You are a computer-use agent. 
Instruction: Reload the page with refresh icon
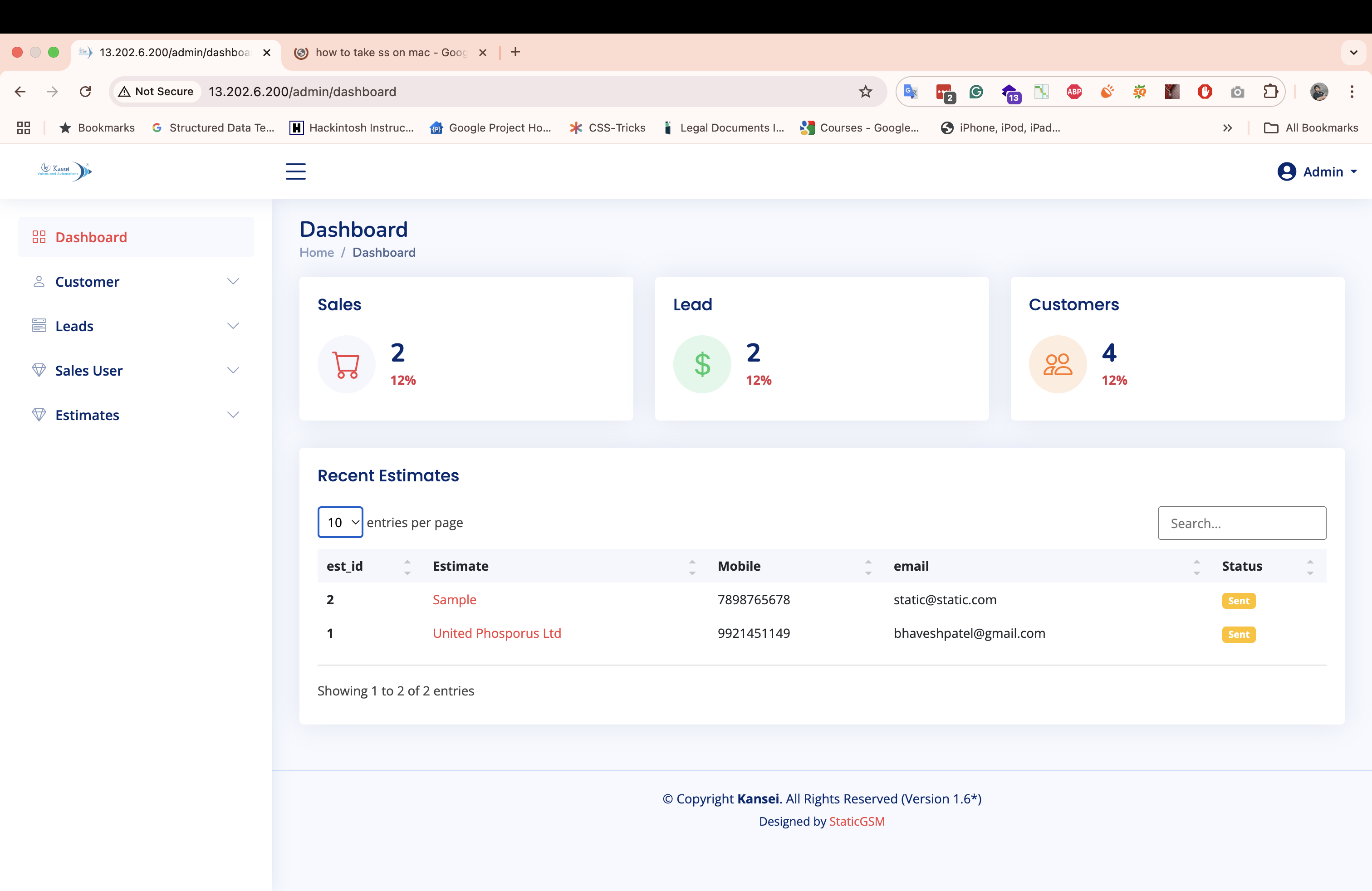pyautogui.click(x=85, y=92)
